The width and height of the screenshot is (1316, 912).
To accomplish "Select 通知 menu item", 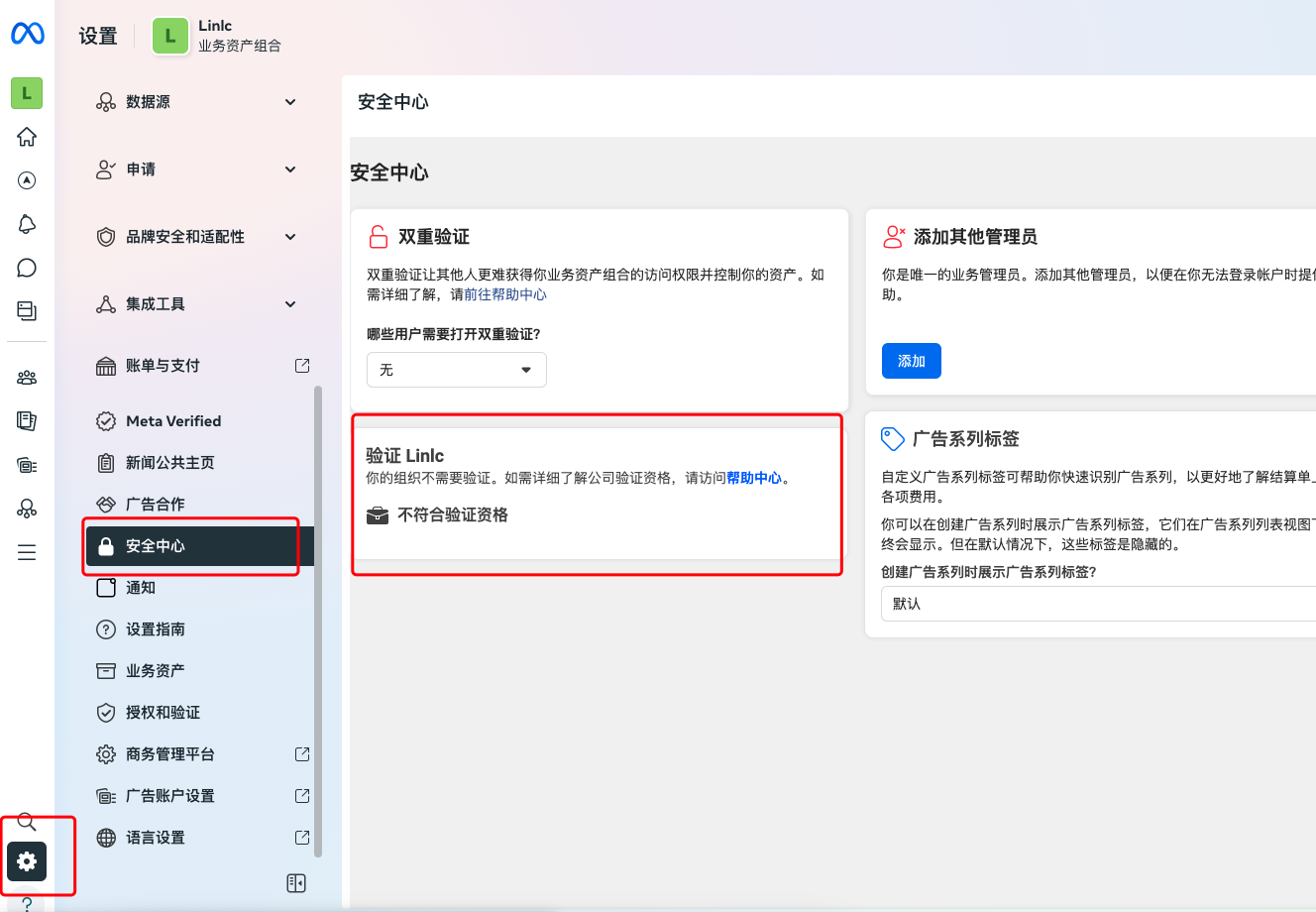I will 202,588.
